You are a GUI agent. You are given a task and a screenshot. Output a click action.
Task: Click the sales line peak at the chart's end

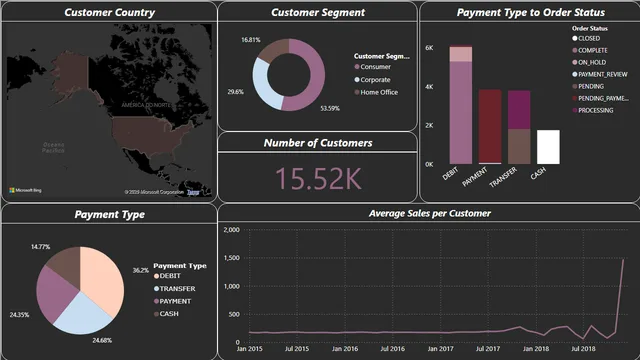pos(623,259)
